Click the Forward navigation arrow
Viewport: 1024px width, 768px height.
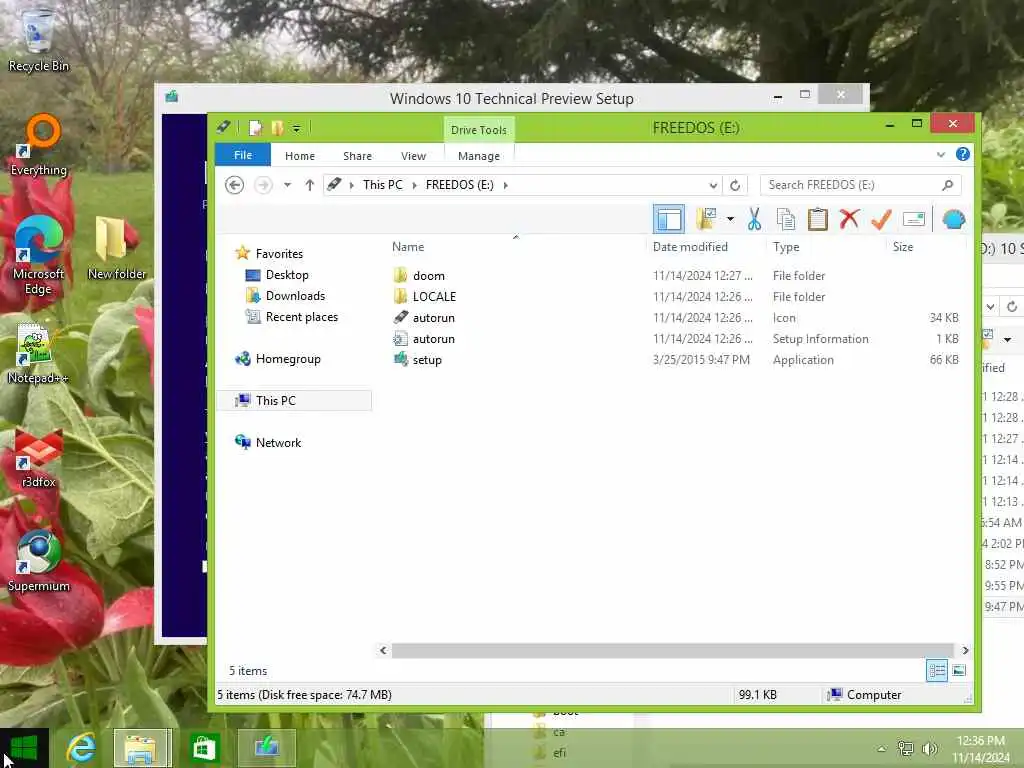click(x=263, y=185)
